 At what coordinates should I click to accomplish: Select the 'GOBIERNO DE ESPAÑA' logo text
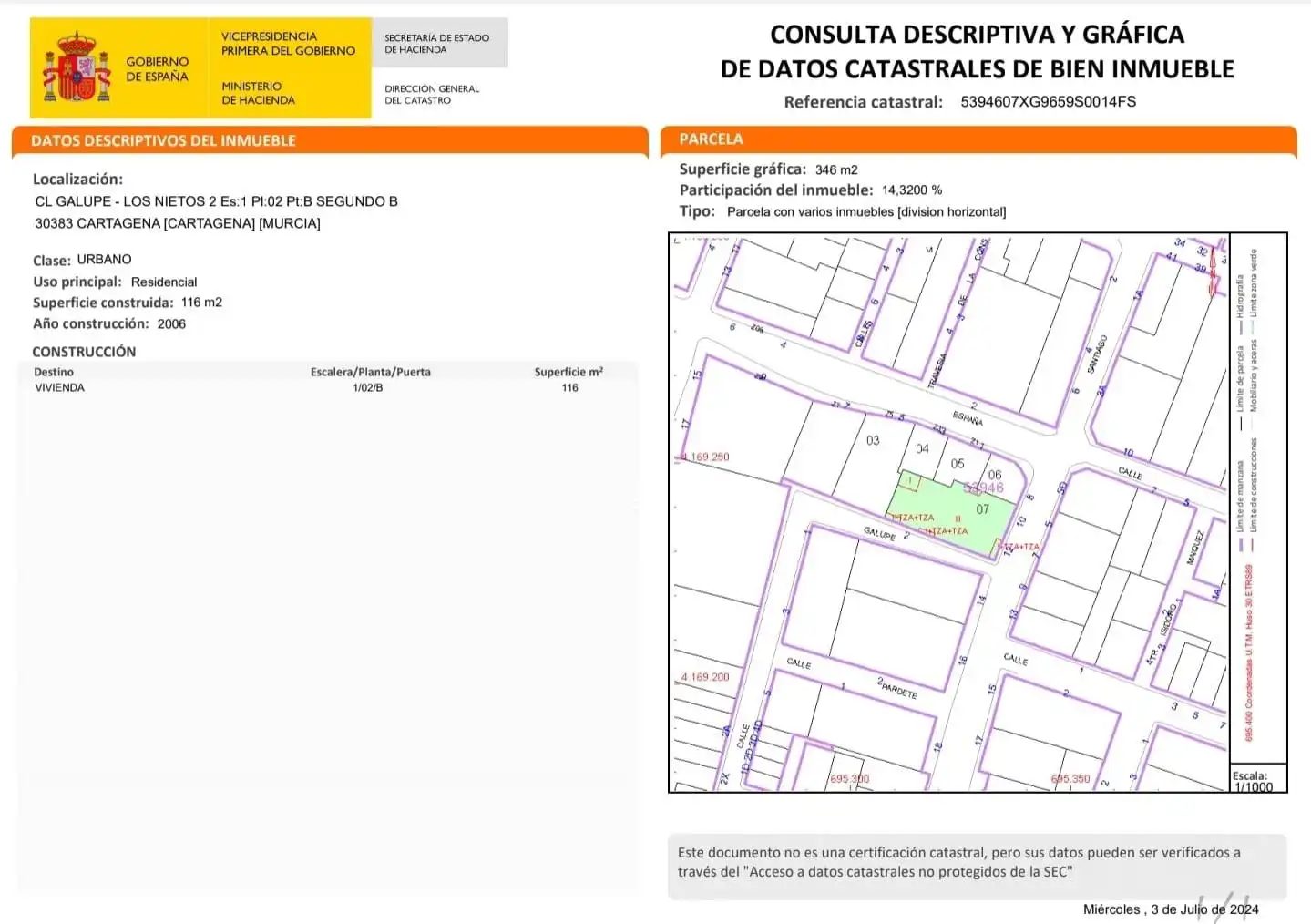[x=158, y=69]
